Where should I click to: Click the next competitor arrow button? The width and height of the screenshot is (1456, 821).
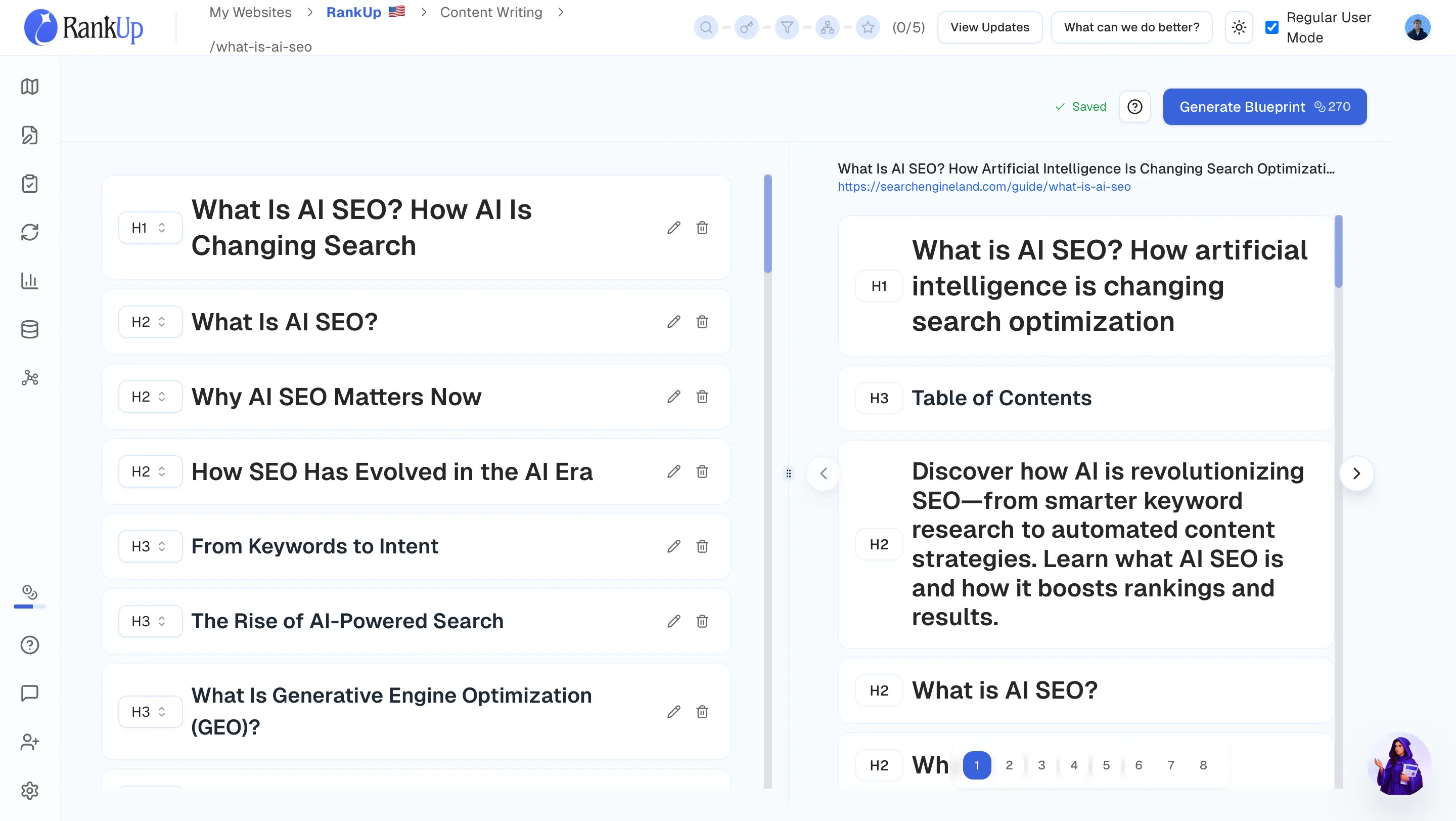tap(1356, 473)
